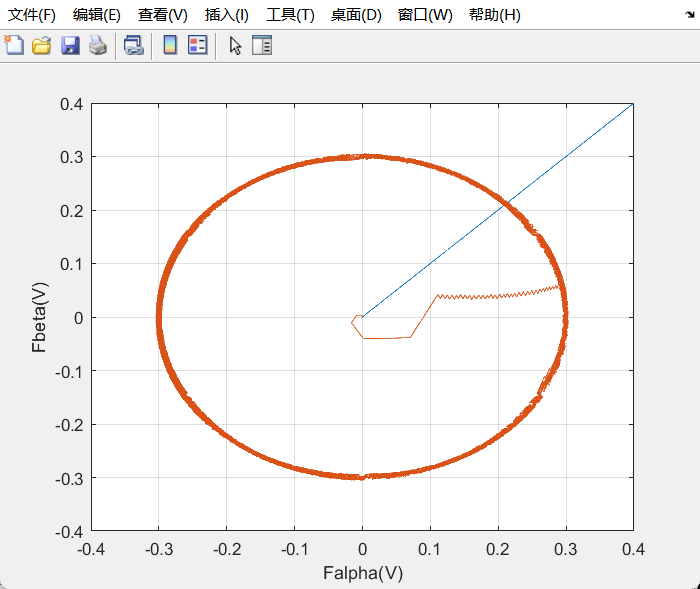Click the y-axis tick label 0.4
This screenshot has height=589, width=700.
(x=71, y=104)
